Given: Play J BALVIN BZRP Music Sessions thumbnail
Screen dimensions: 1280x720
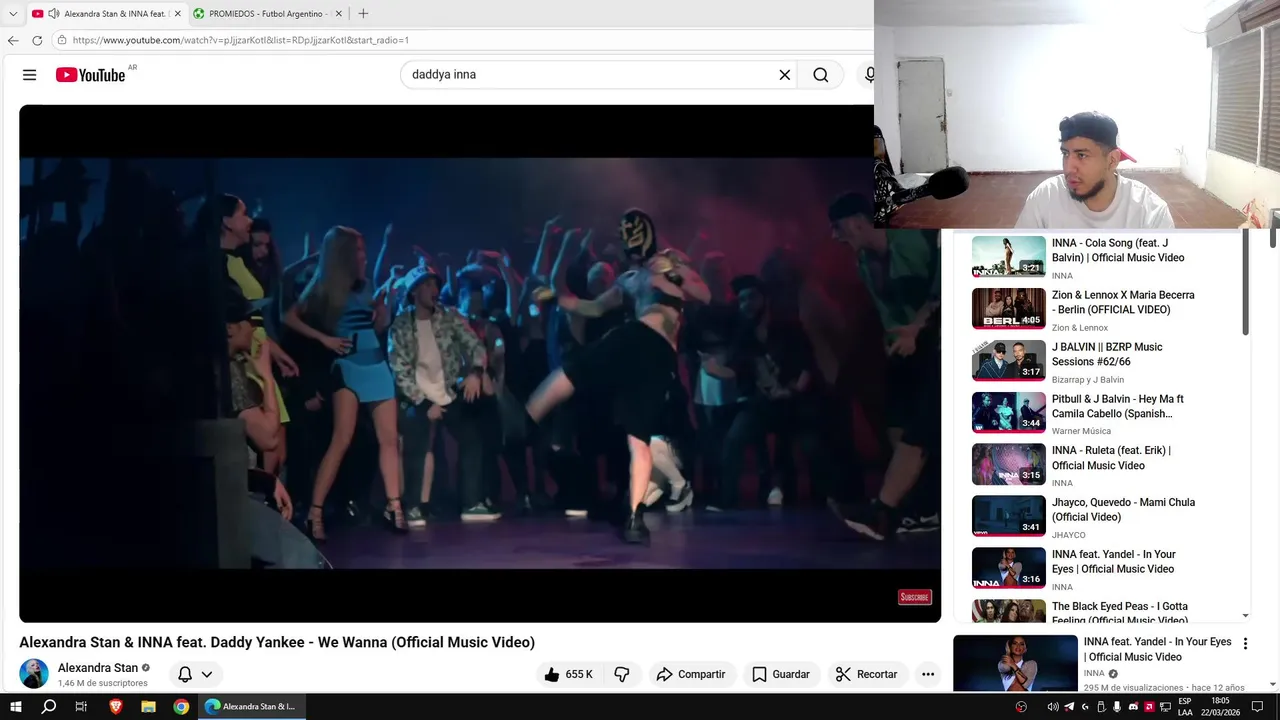Looking at the screenshot, I should click(1009, 361).
